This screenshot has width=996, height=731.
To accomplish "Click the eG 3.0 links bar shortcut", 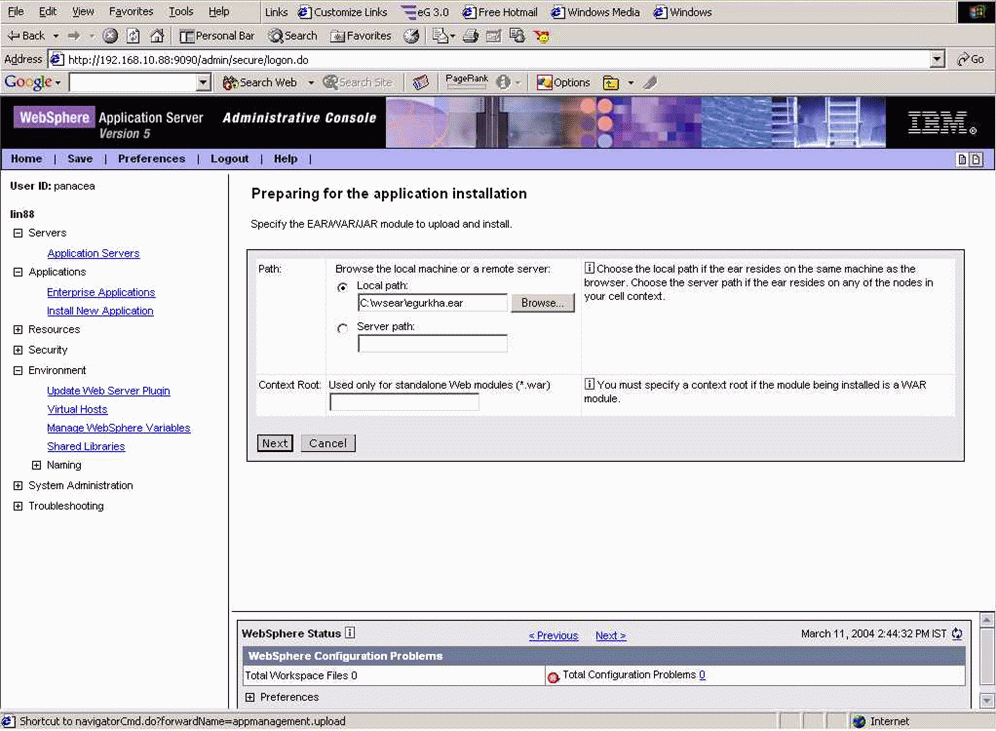I will point(426,12).
